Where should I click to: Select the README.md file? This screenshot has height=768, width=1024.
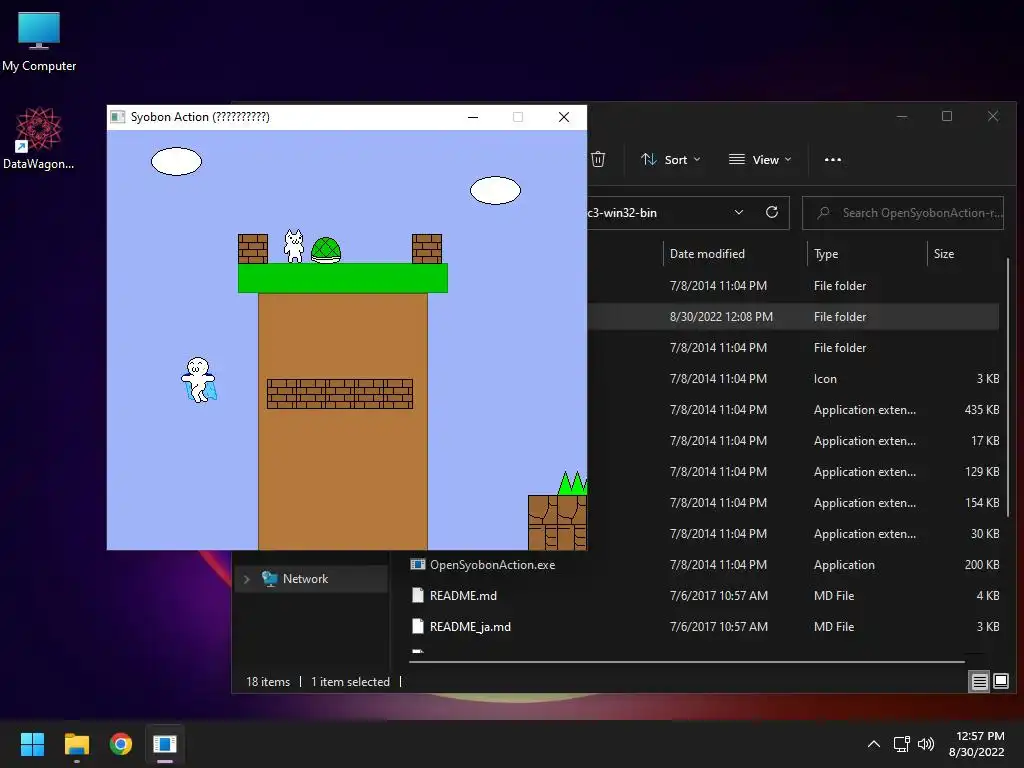(x=463, y=596)
